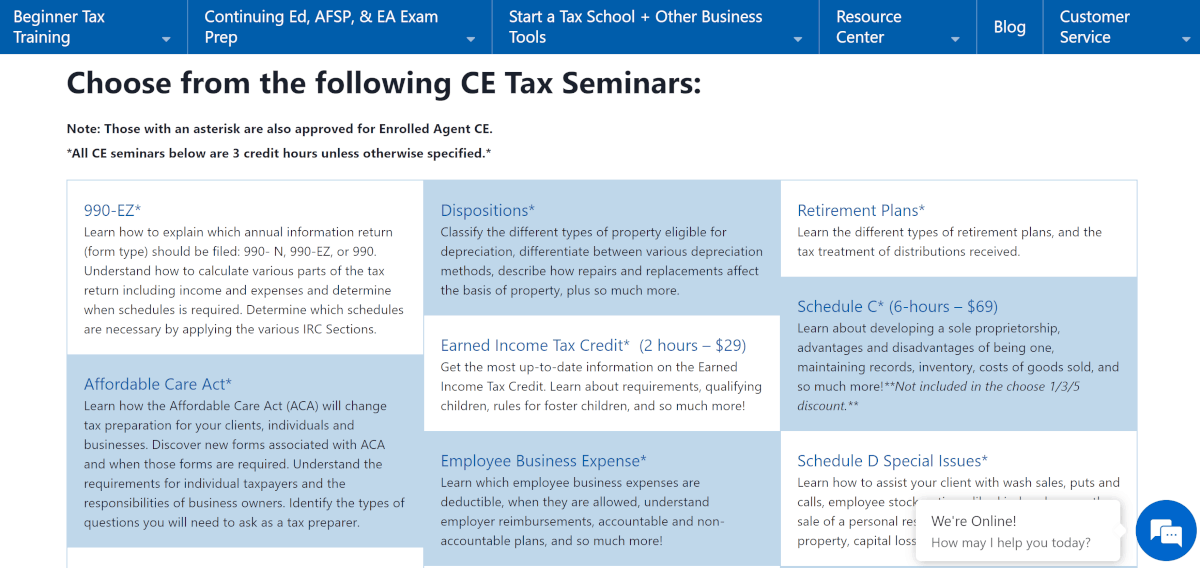Select the Affordable Care Act seminar

click(x=158, y=384)
